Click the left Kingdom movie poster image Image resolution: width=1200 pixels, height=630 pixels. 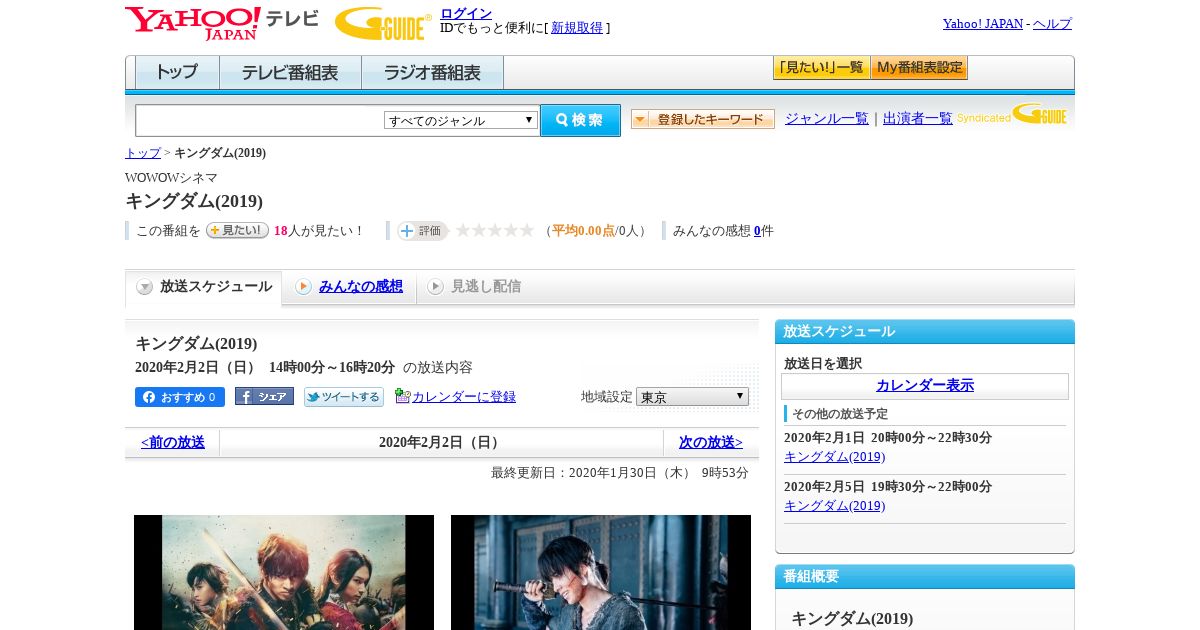pos(284,572)
